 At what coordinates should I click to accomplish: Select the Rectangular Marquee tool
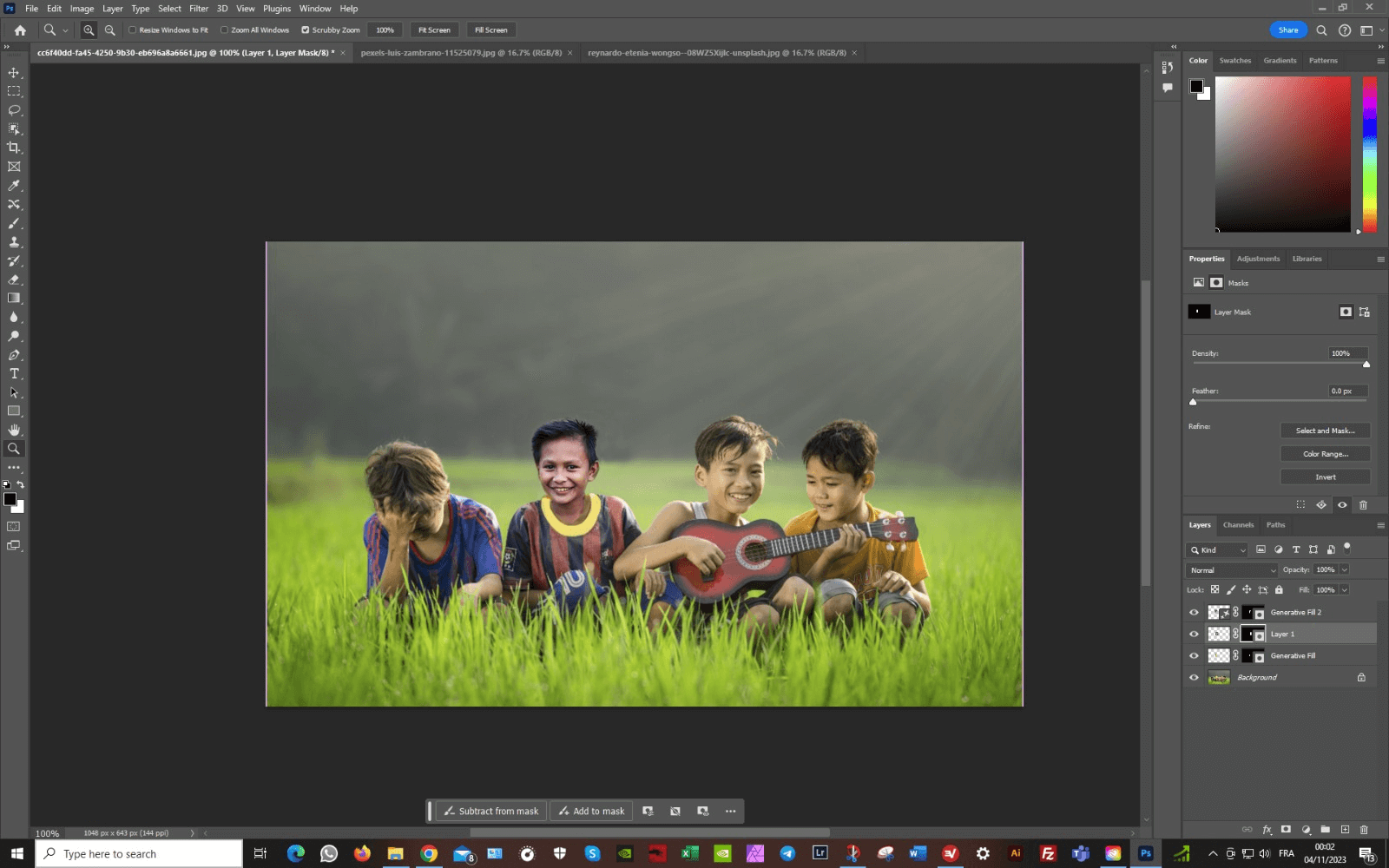tap(14, 91)
